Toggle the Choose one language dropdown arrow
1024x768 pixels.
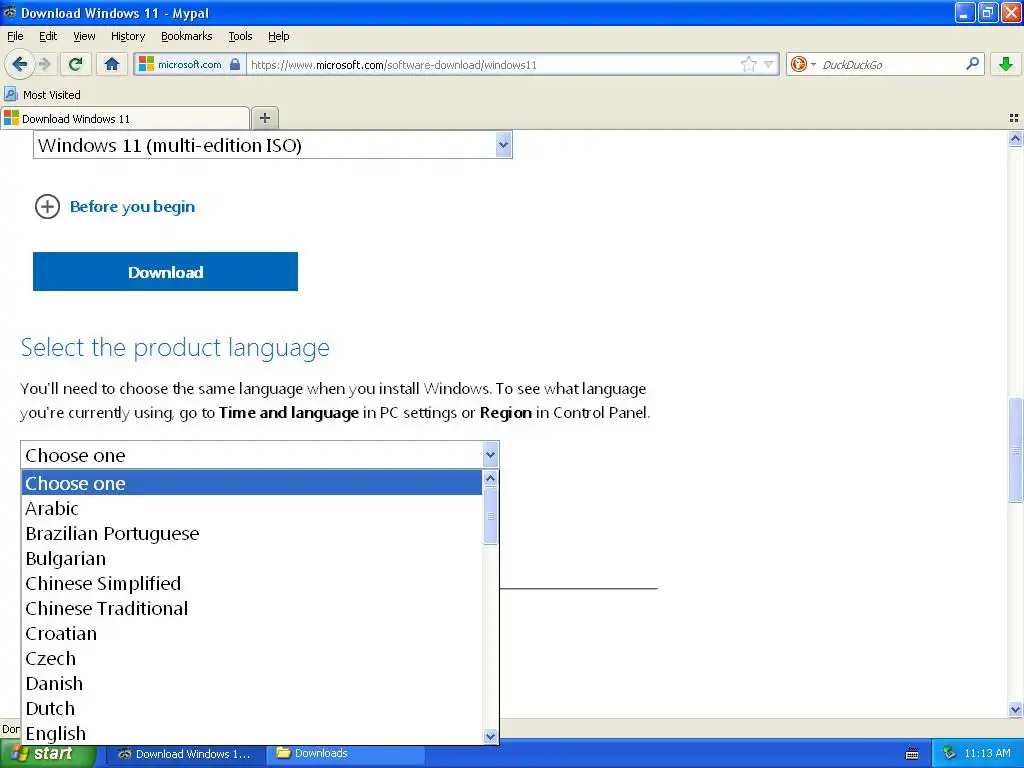(490, 455)
